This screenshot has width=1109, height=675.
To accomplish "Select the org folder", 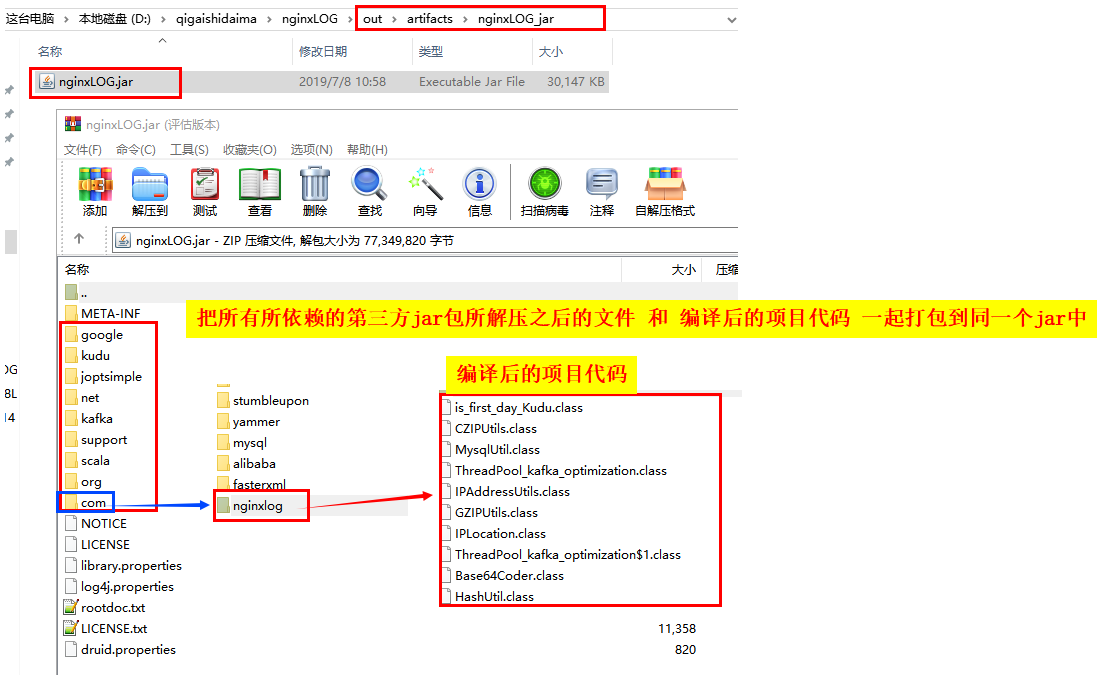I will tap(83, 482).
